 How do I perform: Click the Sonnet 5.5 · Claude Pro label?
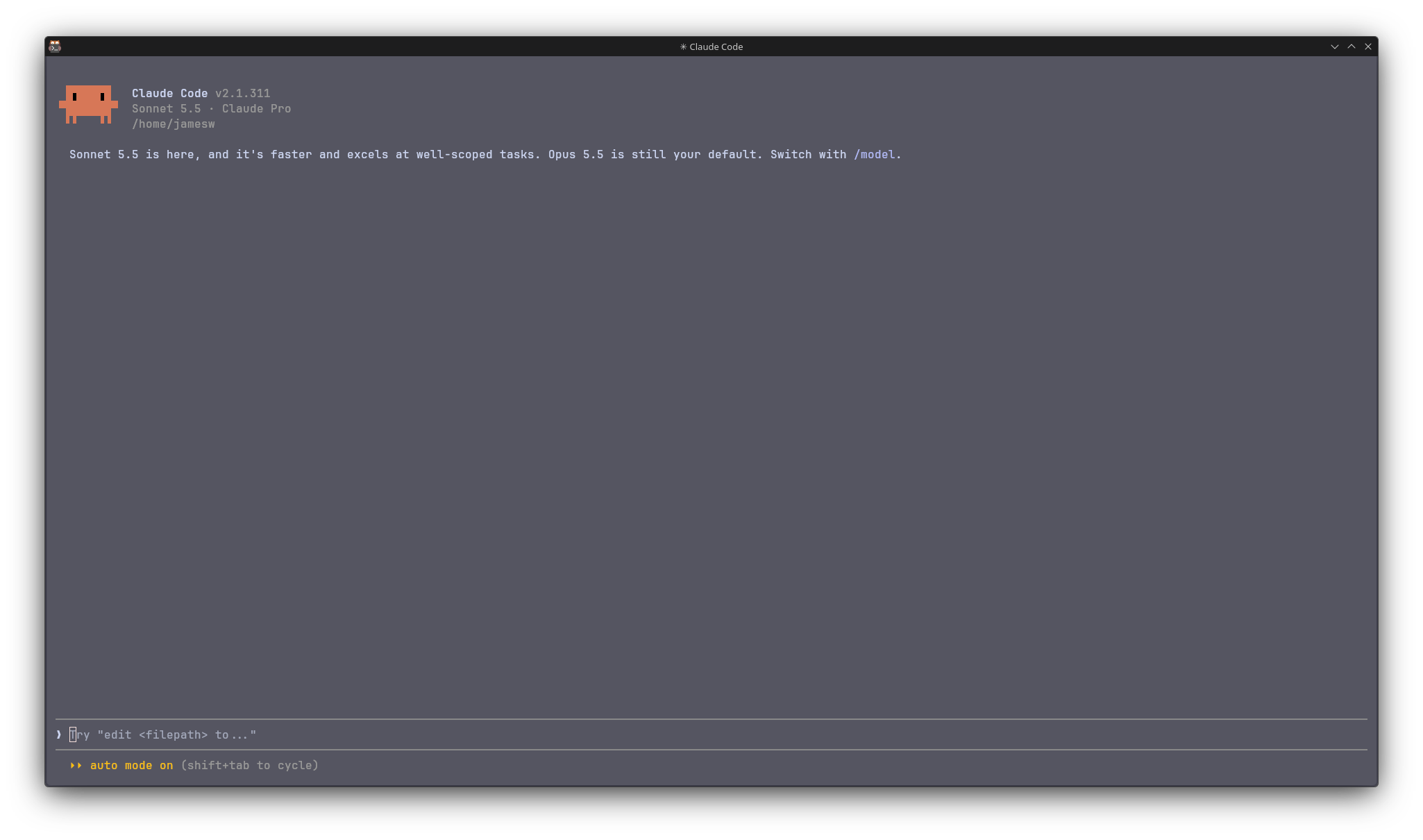pos(211,108)
